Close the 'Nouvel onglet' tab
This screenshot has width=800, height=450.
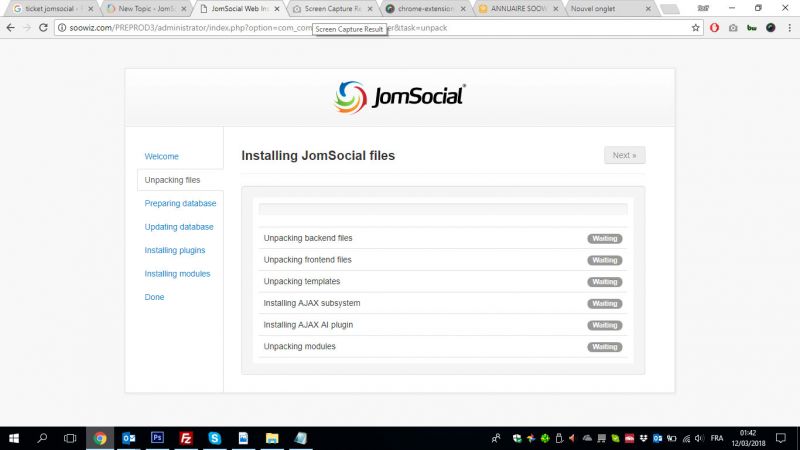coord(648,9)
